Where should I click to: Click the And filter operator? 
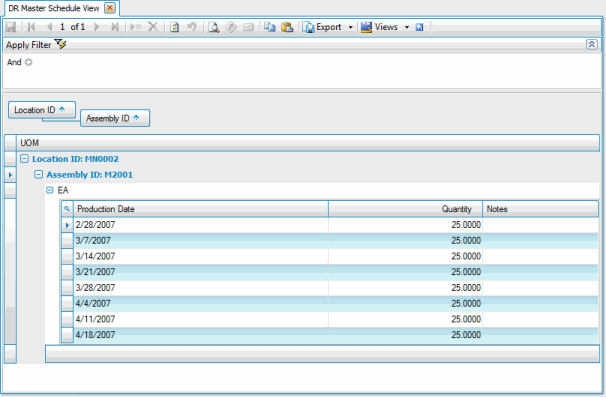point(14,62)
